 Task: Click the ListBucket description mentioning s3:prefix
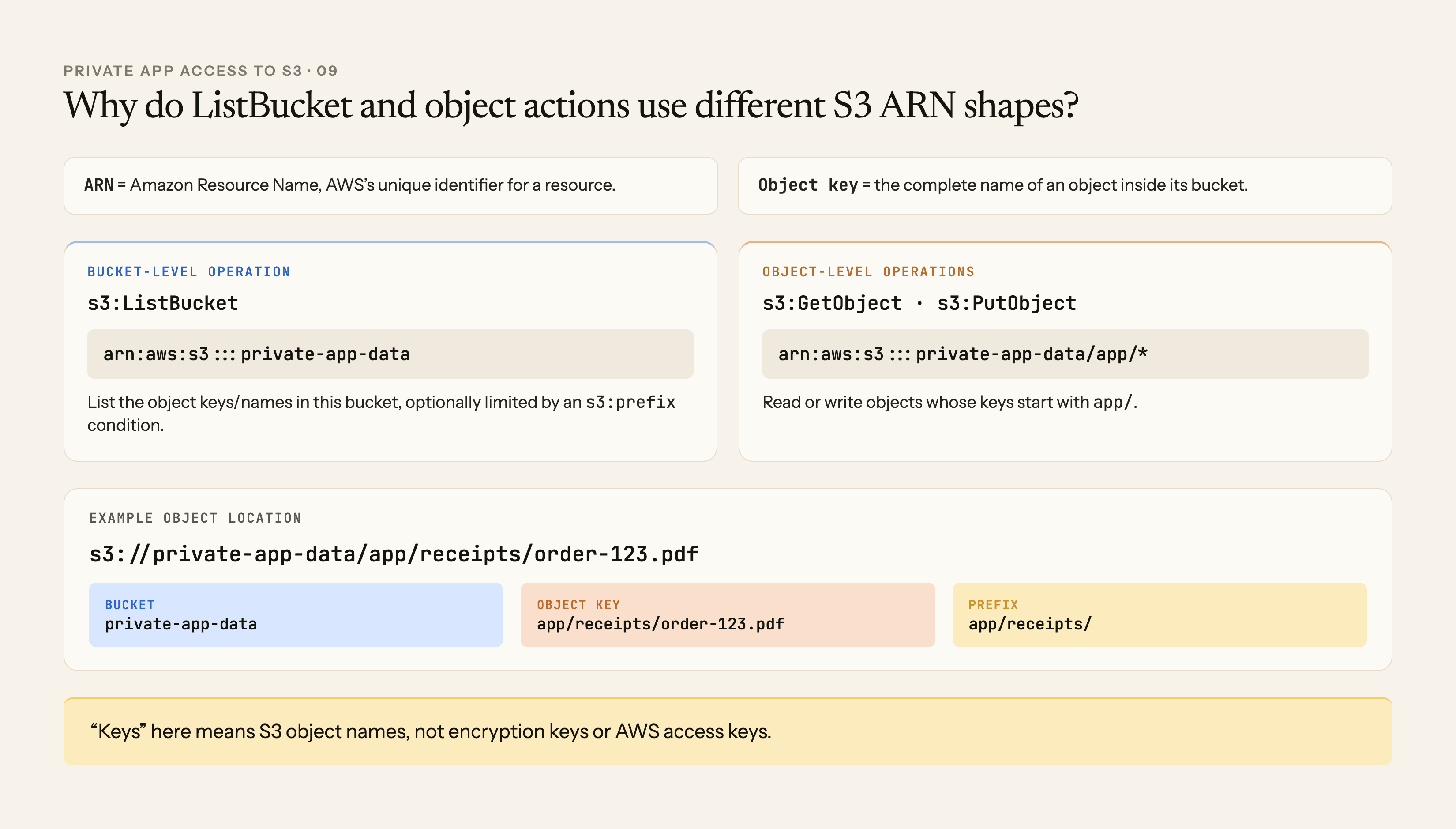381,413
